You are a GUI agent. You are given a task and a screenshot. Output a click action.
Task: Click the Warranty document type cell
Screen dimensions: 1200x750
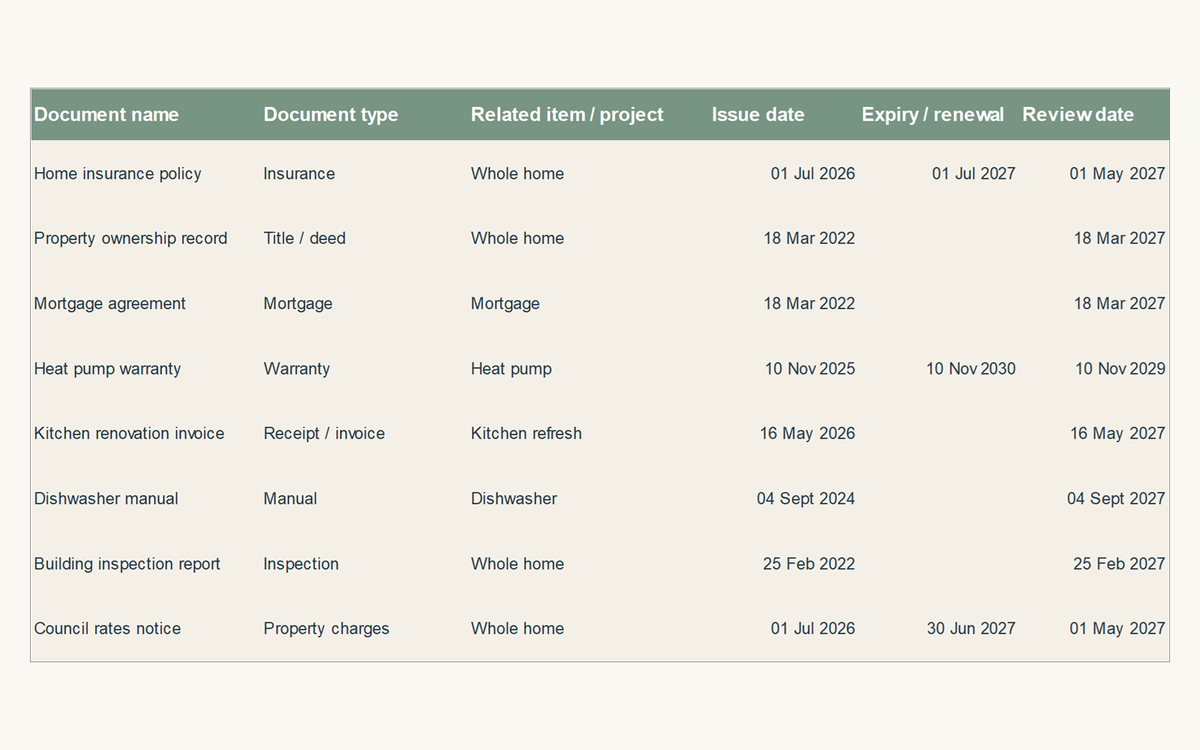click(x=297, y=368)
